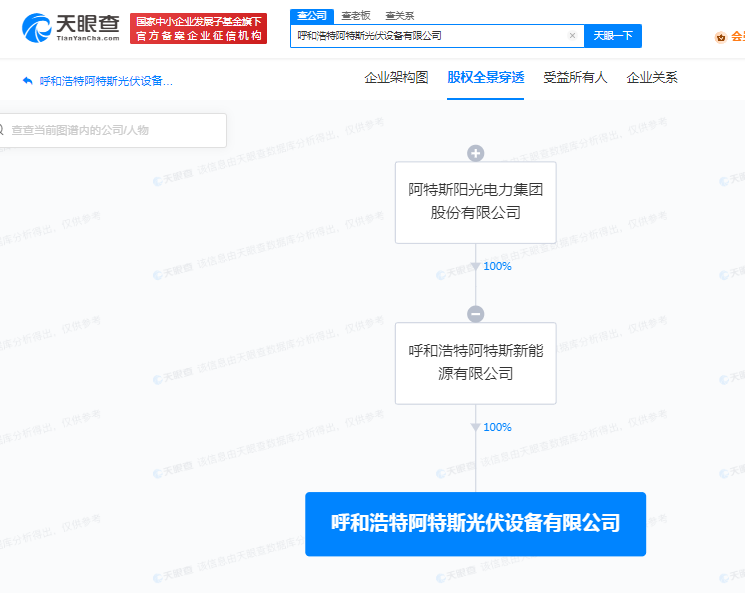This screenshot has height=593, width=745.
Task: Switch to the 查关系 search tab
Action: coord(399,15)
